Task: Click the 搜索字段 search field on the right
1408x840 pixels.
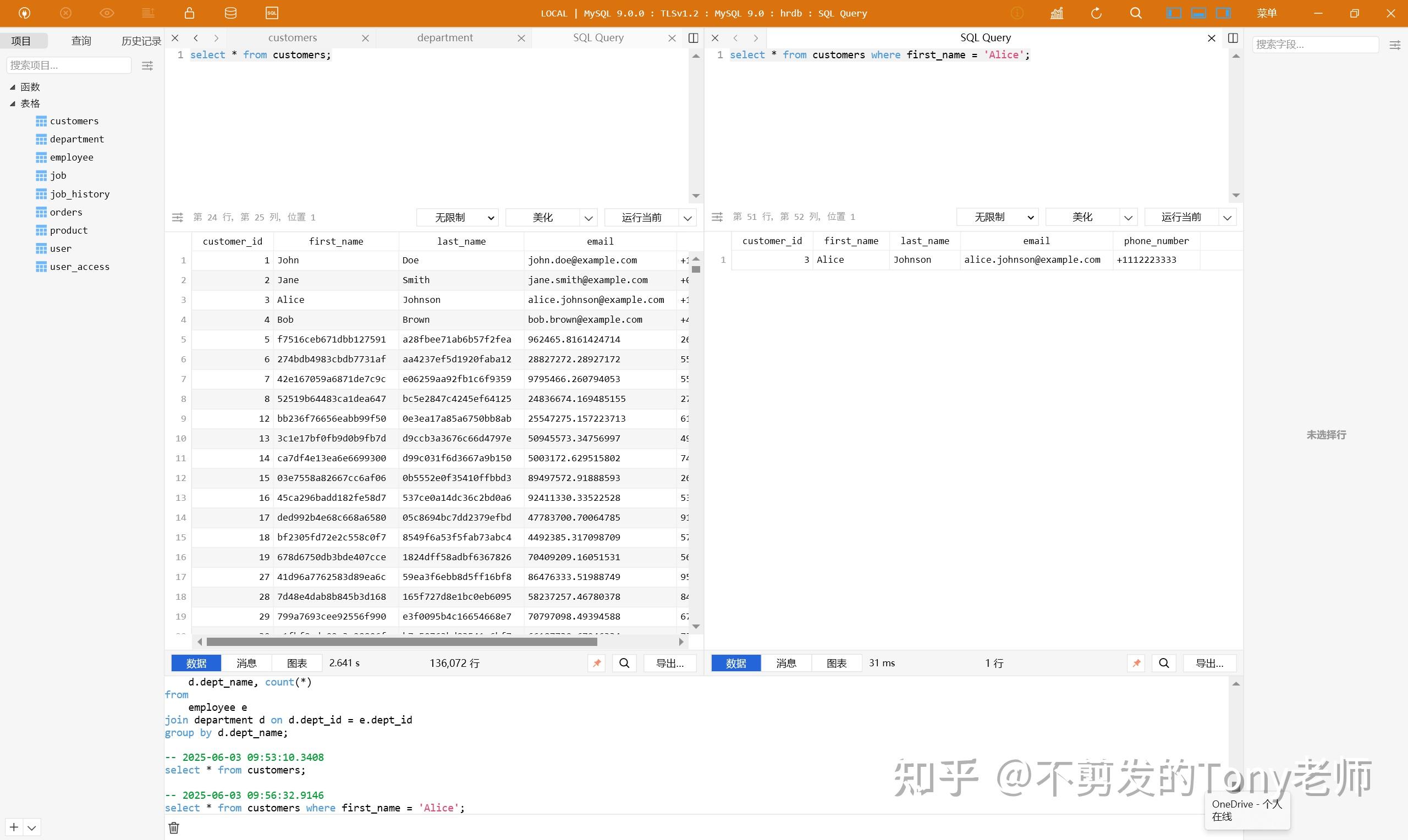Action: point(1315,44)
